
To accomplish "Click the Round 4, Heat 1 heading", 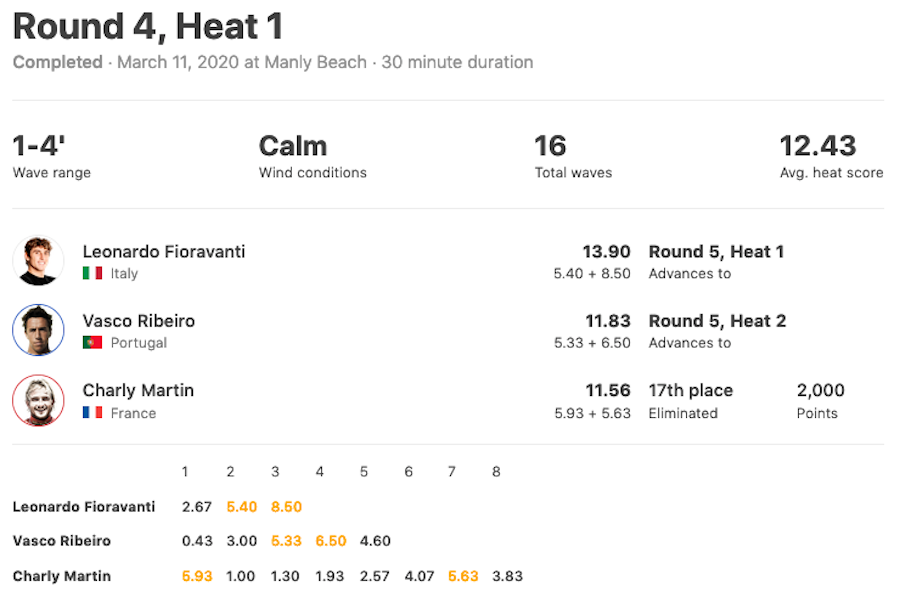I will point(148,26).
